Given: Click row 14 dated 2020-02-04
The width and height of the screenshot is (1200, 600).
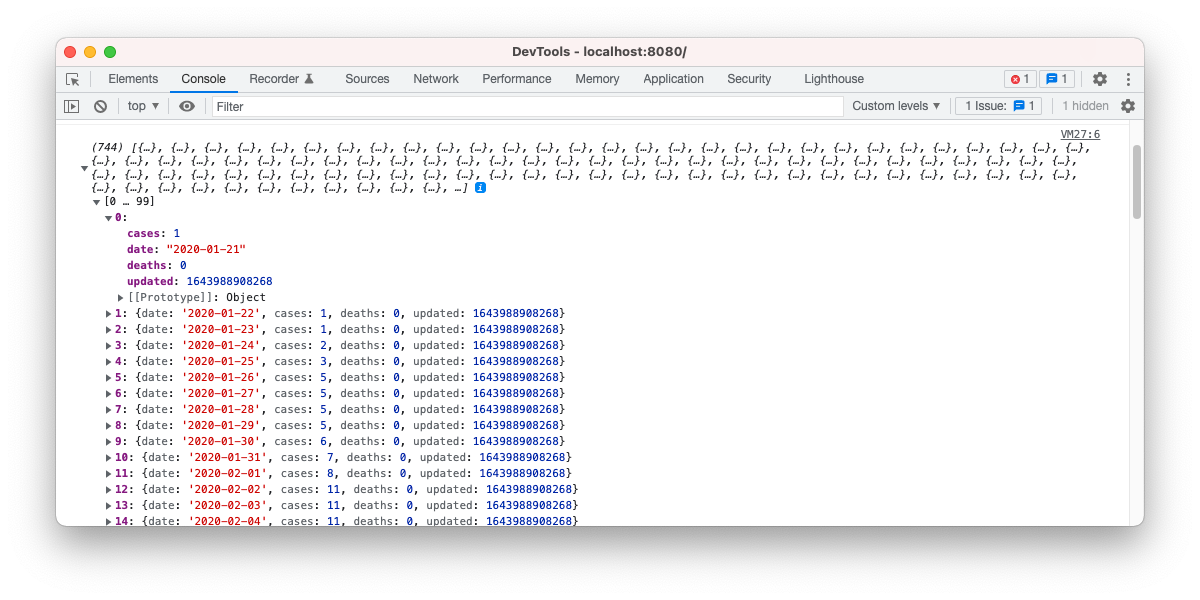Looking at the screenshot, I should point(343,522).
